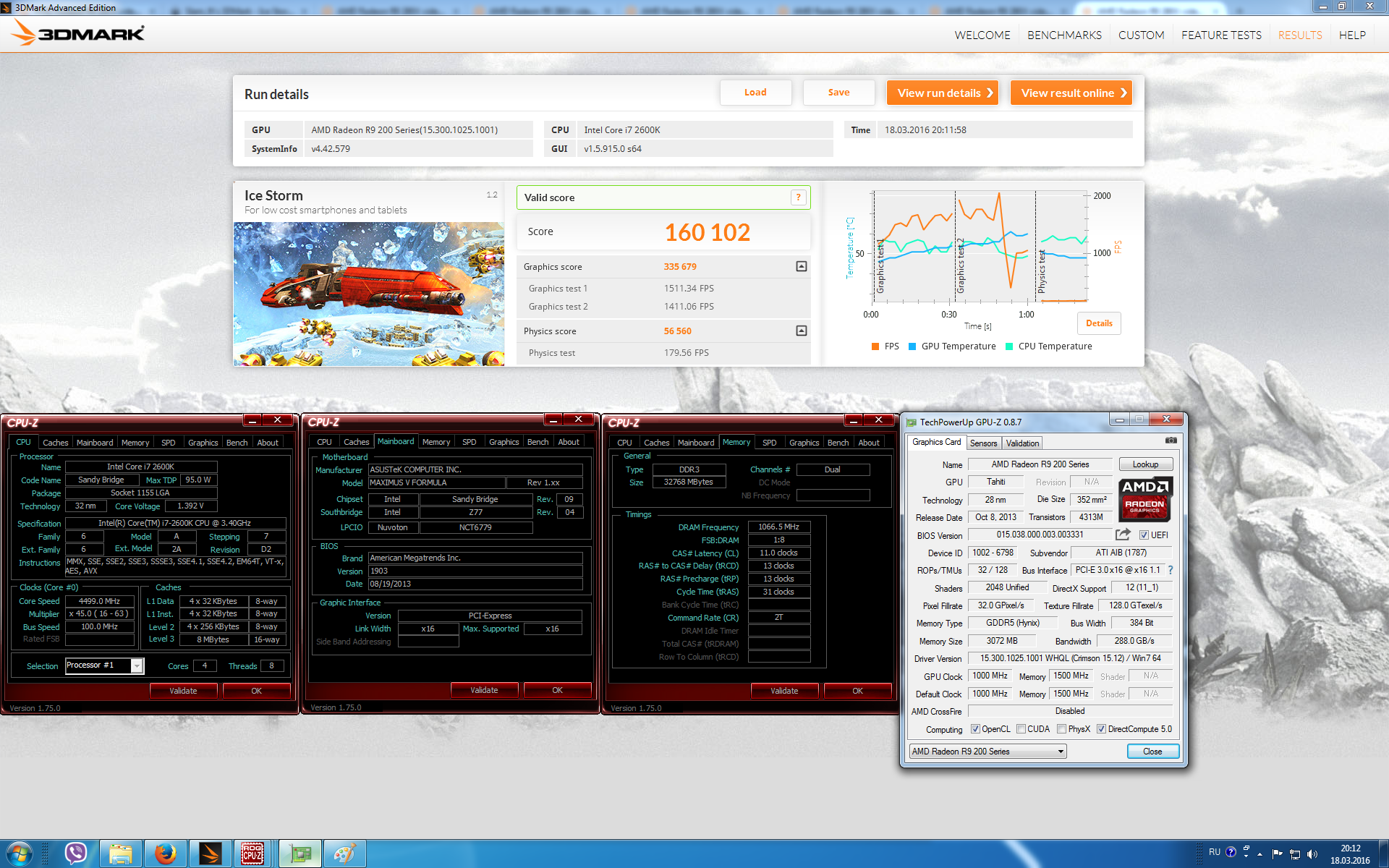Open the HELP menu
The height and width of the screenshot is (868, 1389).
(x=1352, y=35)
